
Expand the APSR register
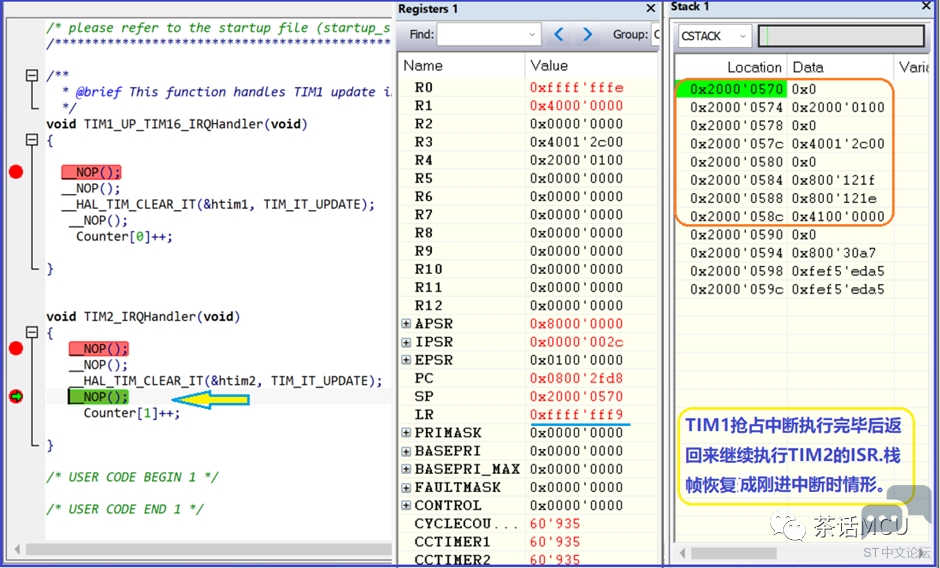coord(406,324)
